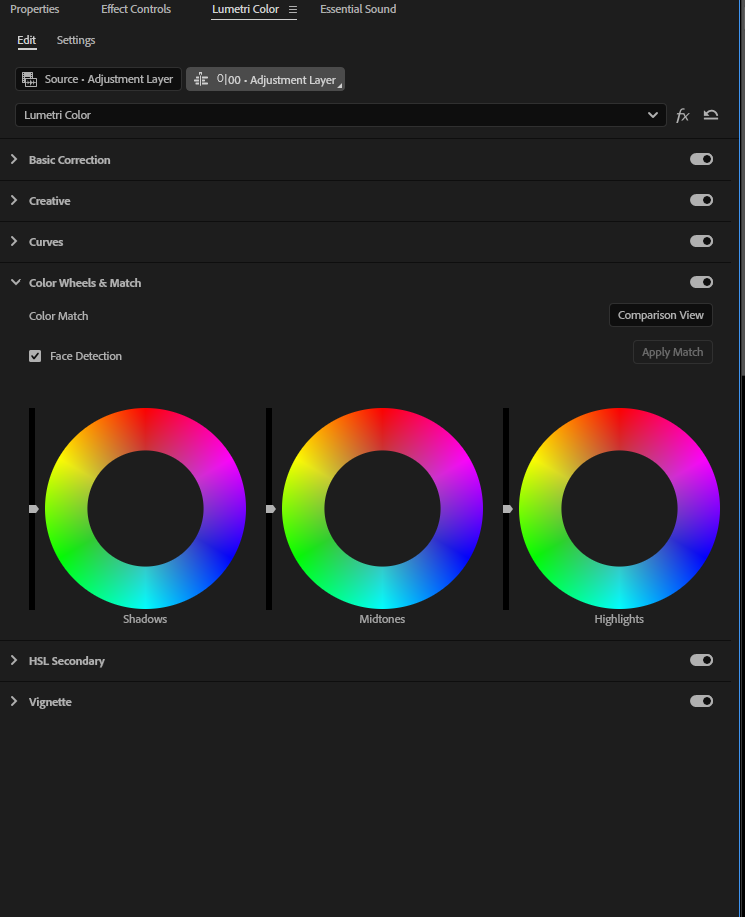
Task: Select the Source Adjustment Layer button
Action: (x=98, y=79)
